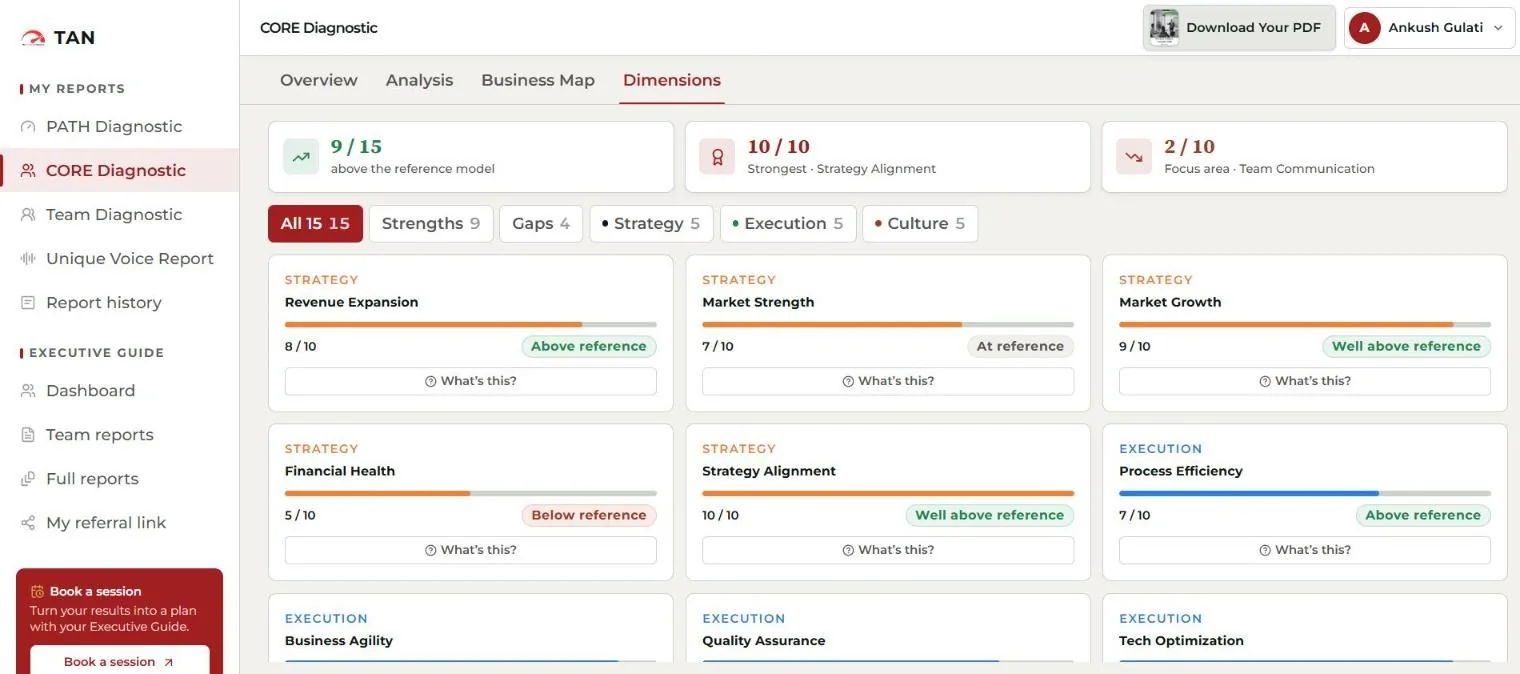Click the calendar icon beside Book a session

tap(37, 591)
